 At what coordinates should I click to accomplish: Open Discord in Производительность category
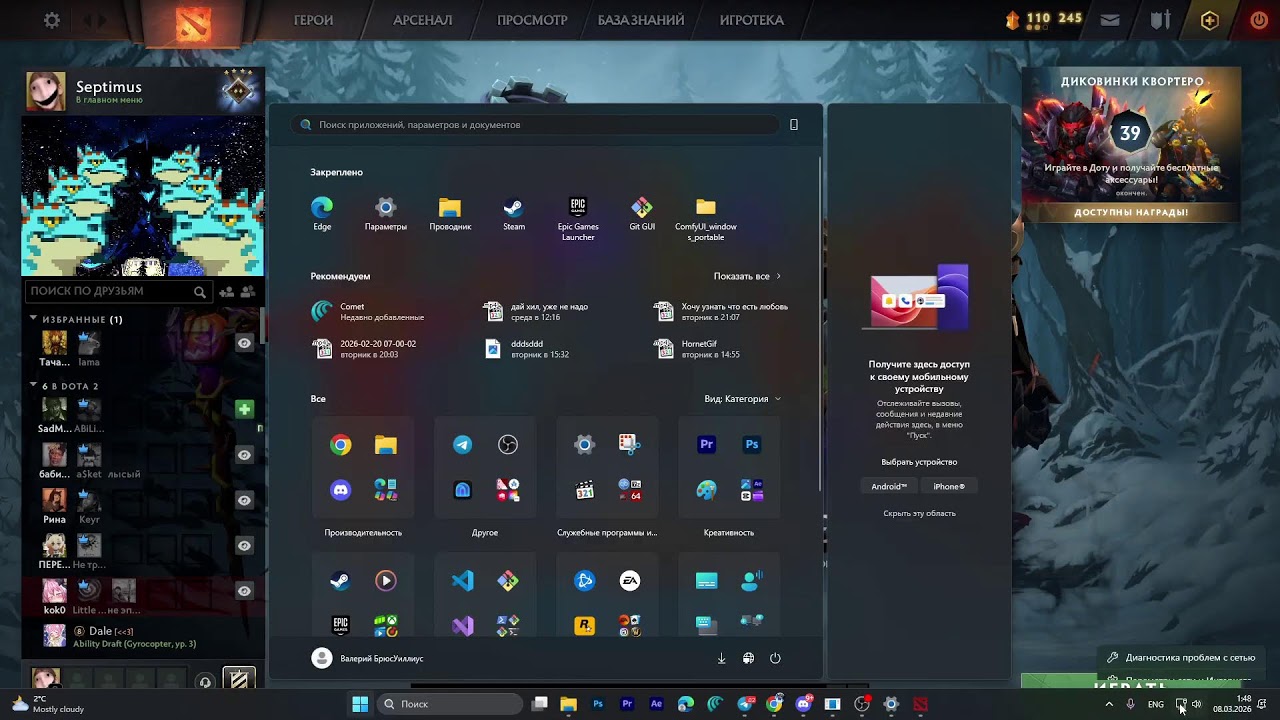pos(341,490)
